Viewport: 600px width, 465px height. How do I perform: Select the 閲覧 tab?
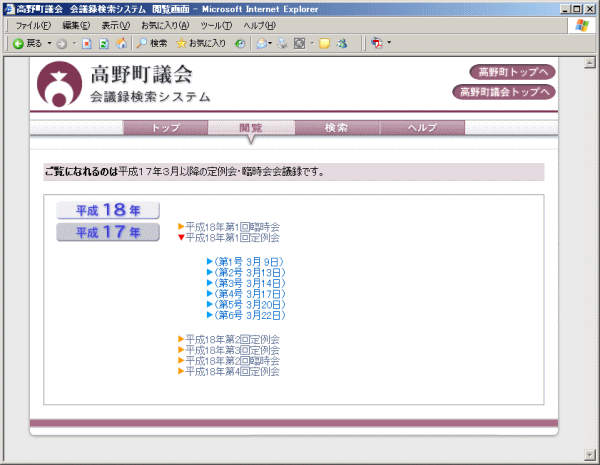251,127
